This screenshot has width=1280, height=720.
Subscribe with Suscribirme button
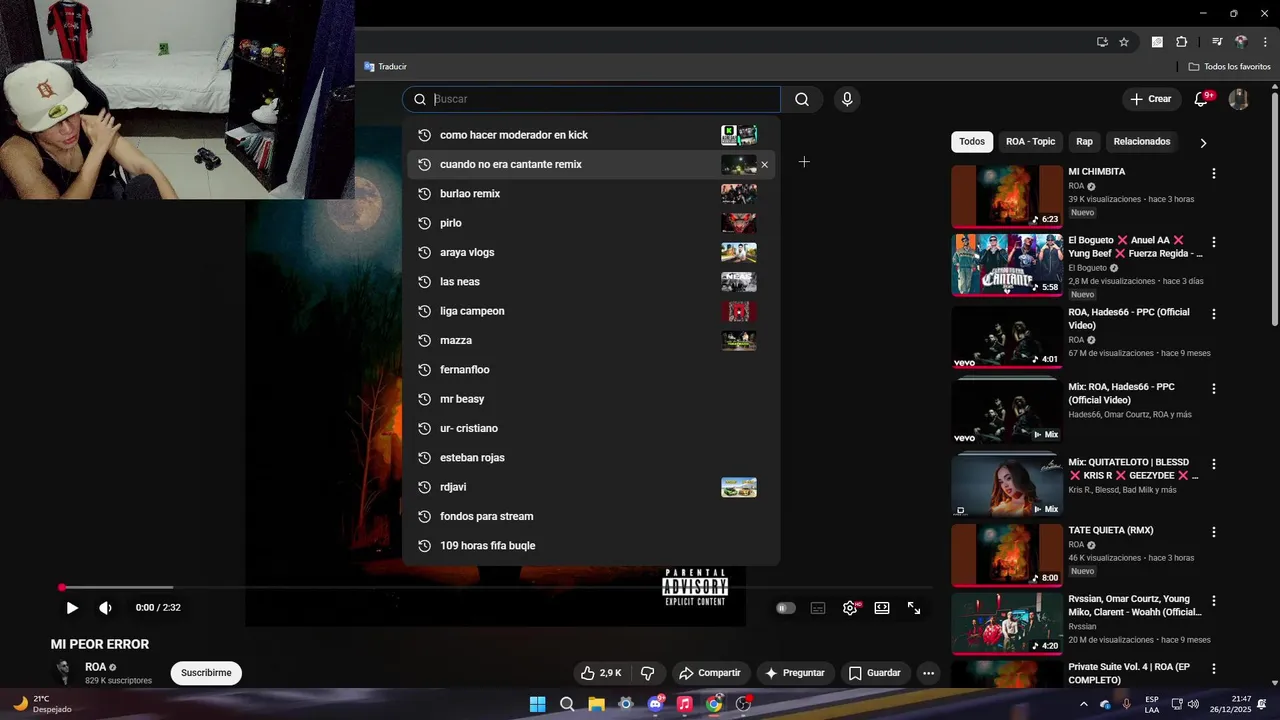click(206, 673)
